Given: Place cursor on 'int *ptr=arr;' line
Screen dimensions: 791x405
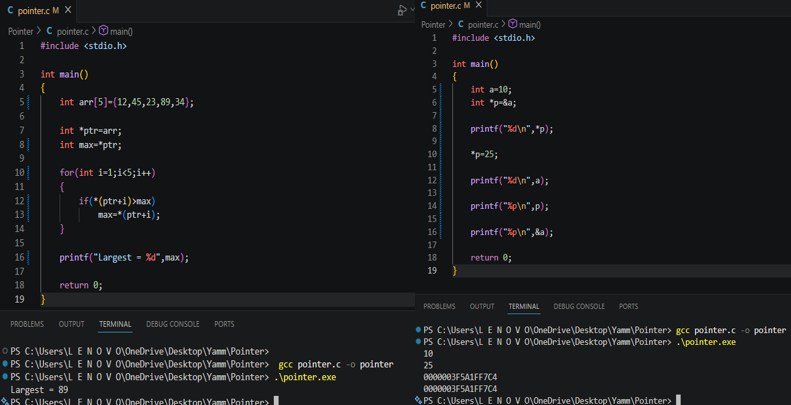Looking at the screenshot, I should [91, 130].
